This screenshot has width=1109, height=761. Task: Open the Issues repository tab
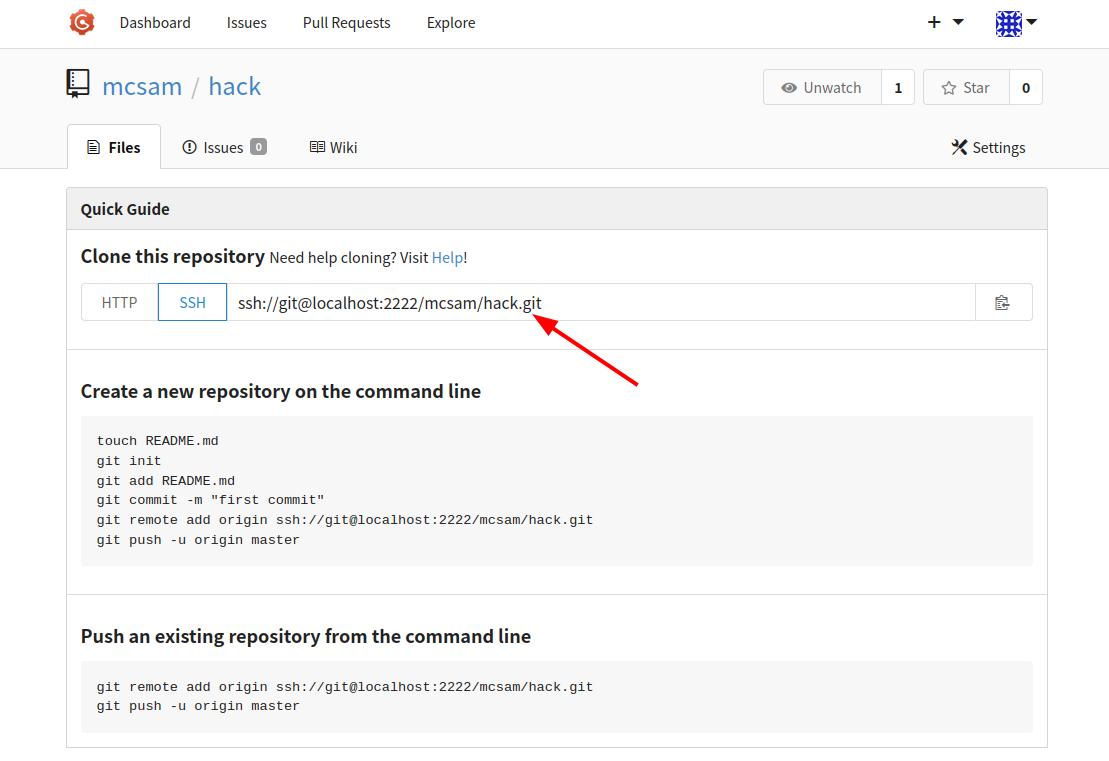pos(224,147)
